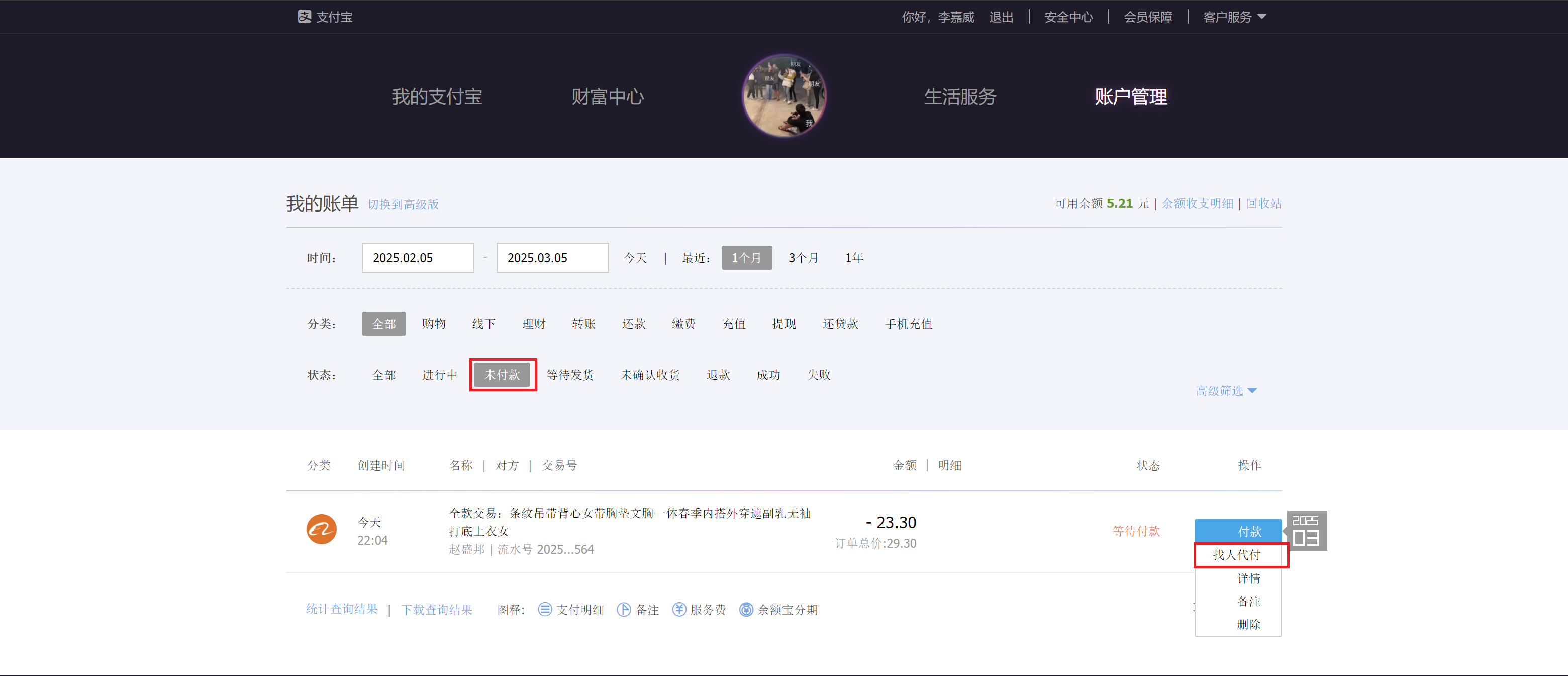Click the 余额宝分期 legend icon
This screenshot has width=1568, height=676.
point(746,609)
